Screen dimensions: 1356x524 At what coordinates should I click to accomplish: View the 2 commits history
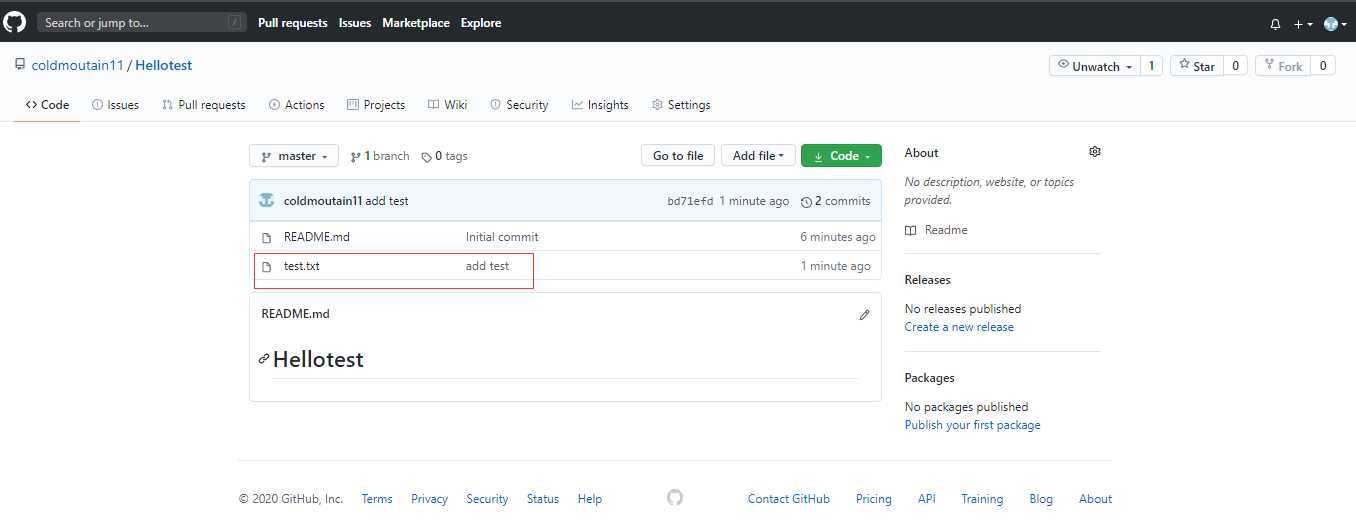point(836,201)
